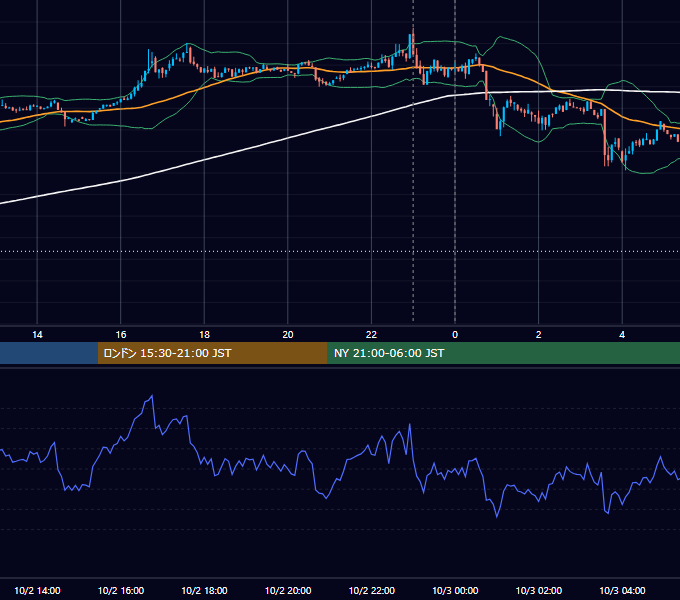The image size is (680, 600).
Task: Click the 18 hour label on upper axis
Action: coord(204,335)
